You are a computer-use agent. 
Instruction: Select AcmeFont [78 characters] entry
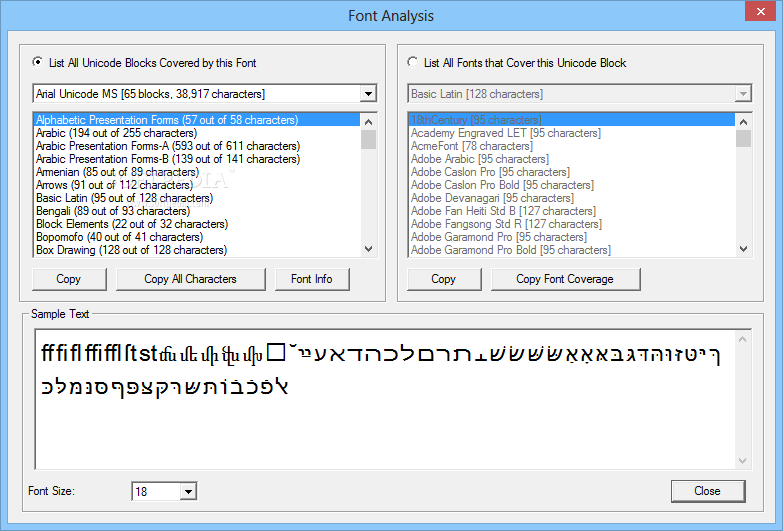pos(572,146)
